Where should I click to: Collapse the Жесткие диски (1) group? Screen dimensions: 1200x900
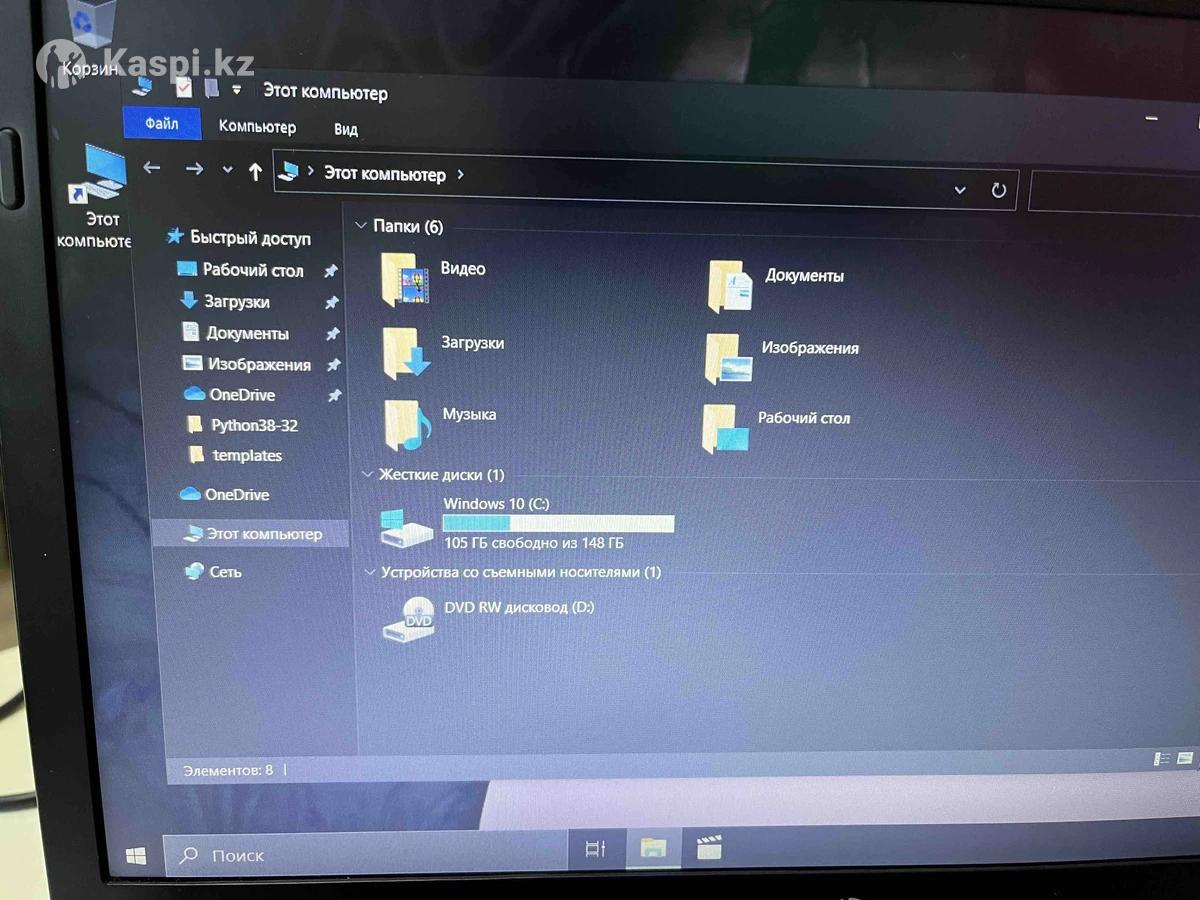coord(366,475)
